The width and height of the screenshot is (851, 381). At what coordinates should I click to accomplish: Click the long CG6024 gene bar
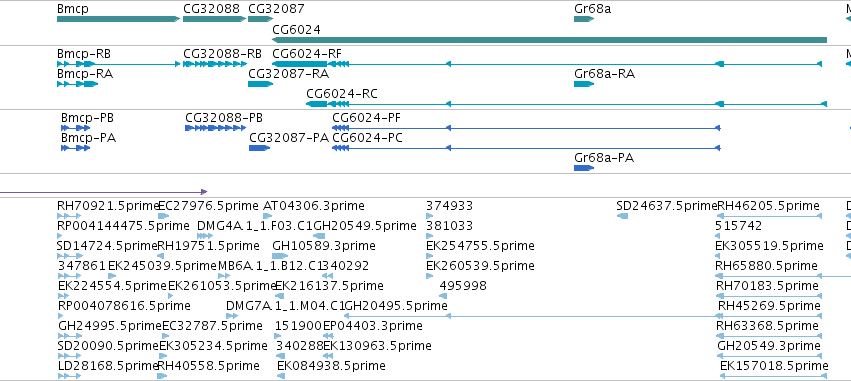[x=549, y=40]
